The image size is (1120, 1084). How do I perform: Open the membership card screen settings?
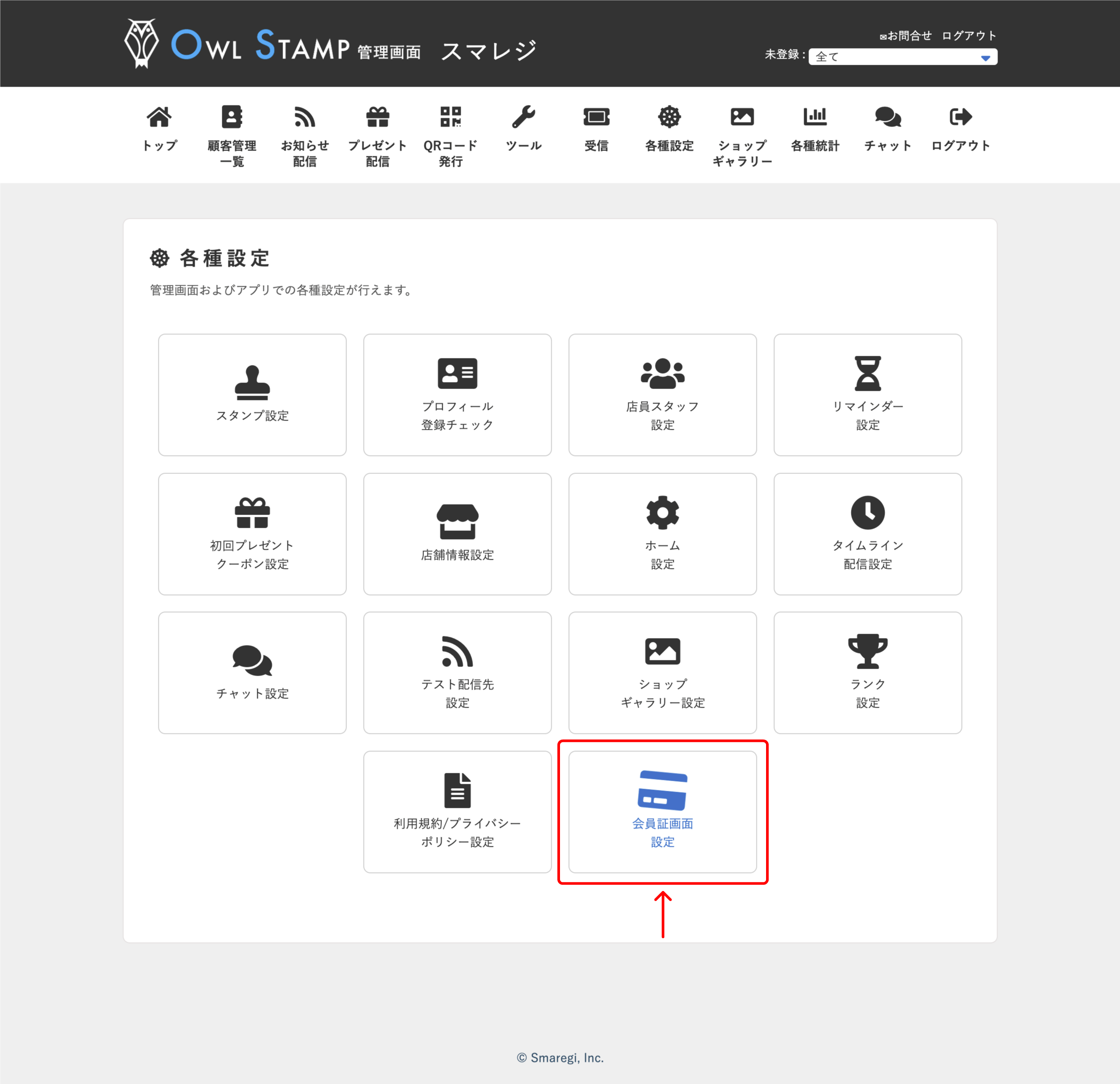(662, 811)
